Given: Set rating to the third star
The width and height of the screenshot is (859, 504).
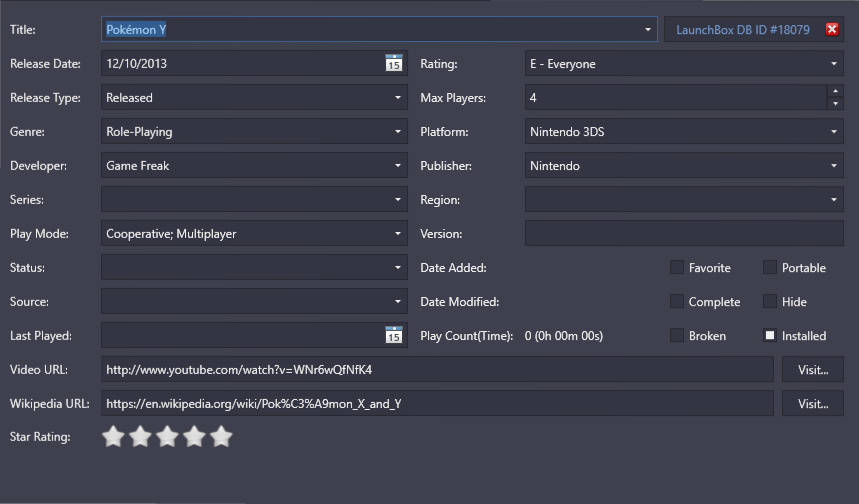Looking at the screenshot, I should click(x=167, y=437).
